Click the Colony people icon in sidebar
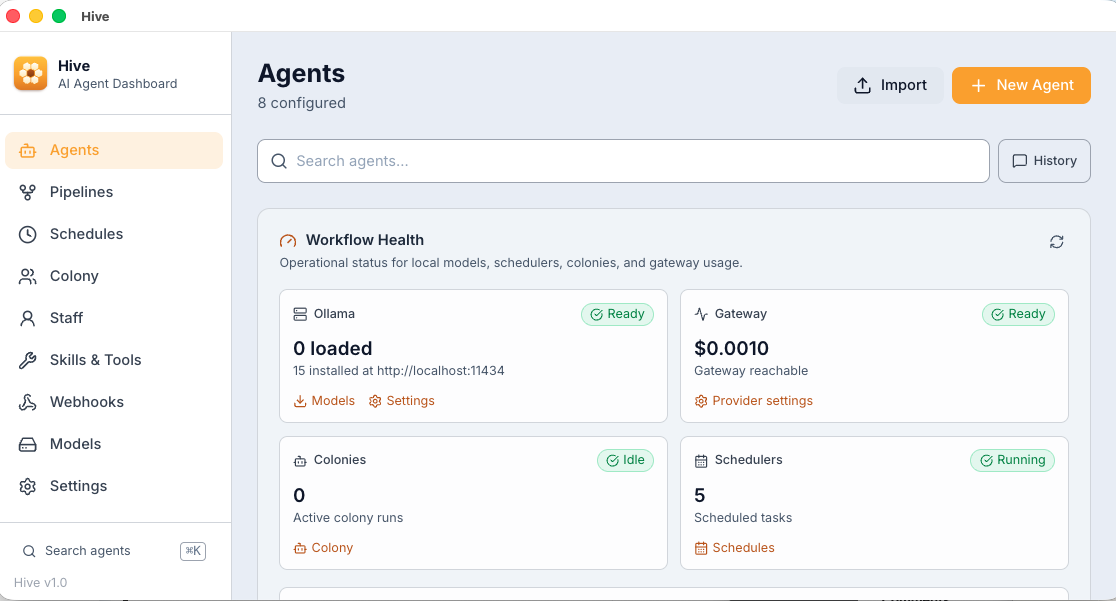 [28, 276]
